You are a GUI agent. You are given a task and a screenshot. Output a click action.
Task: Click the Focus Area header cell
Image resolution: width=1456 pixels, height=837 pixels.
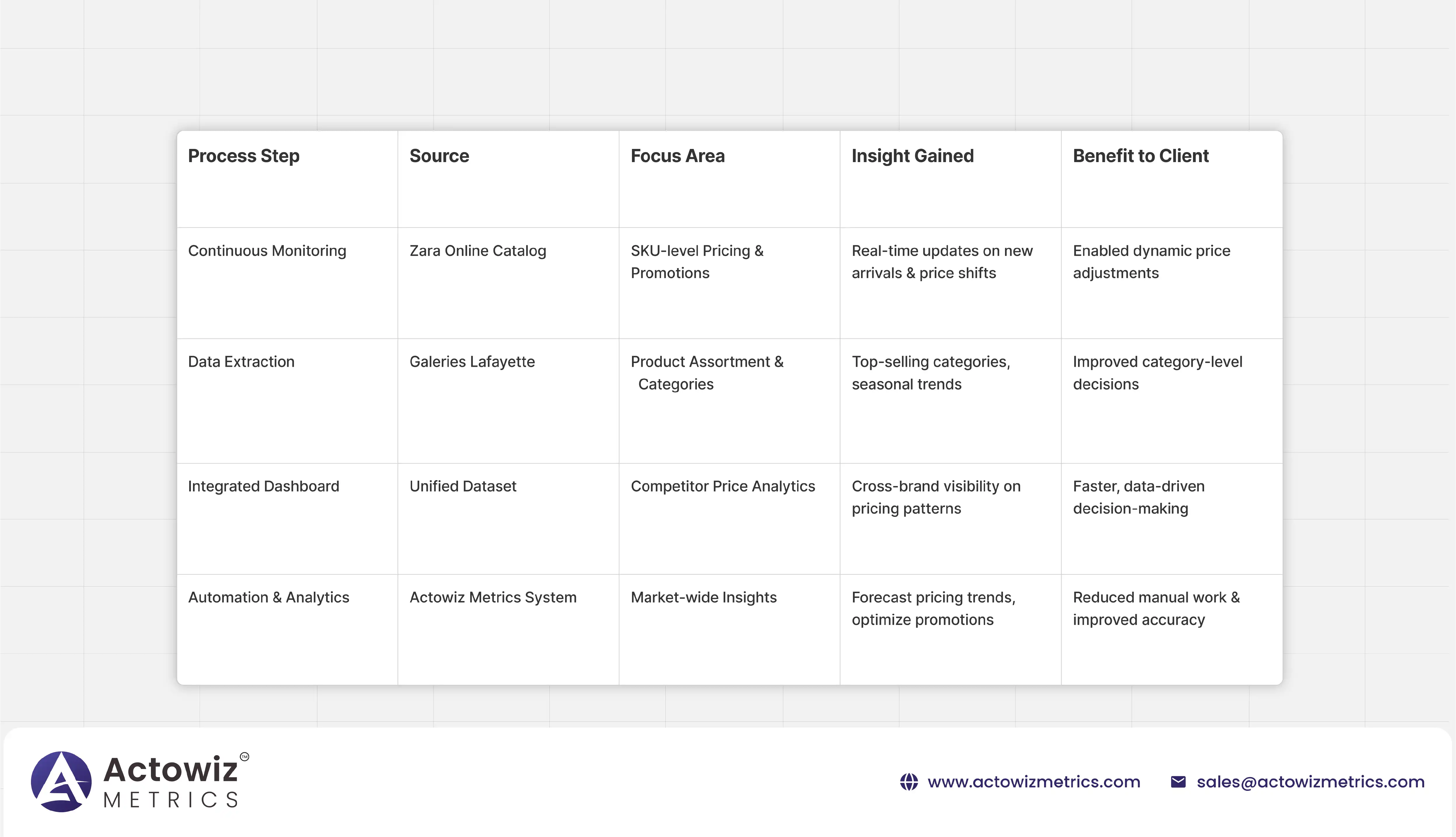tap(678, 156)
